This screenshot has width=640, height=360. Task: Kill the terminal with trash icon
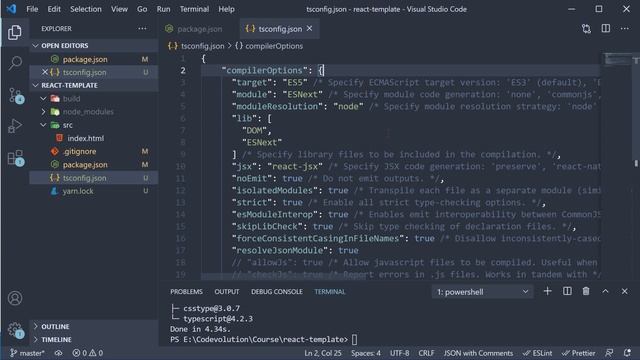click(586, 291)
